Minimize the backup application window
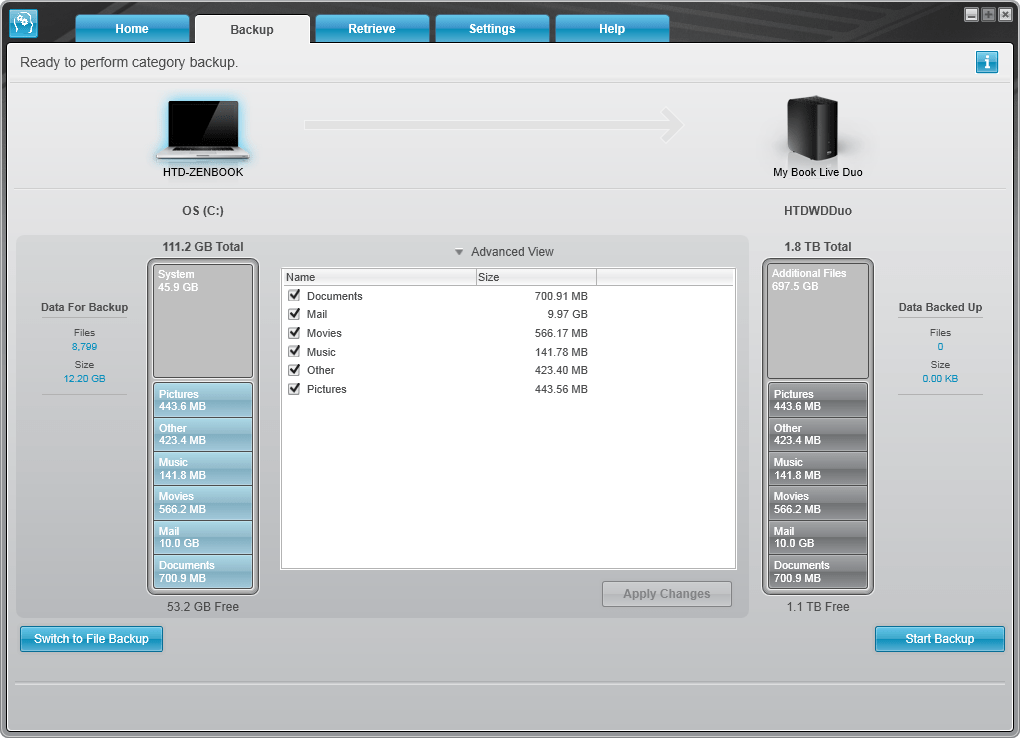This screenshot has height=738, width=1020. (971, 14)
